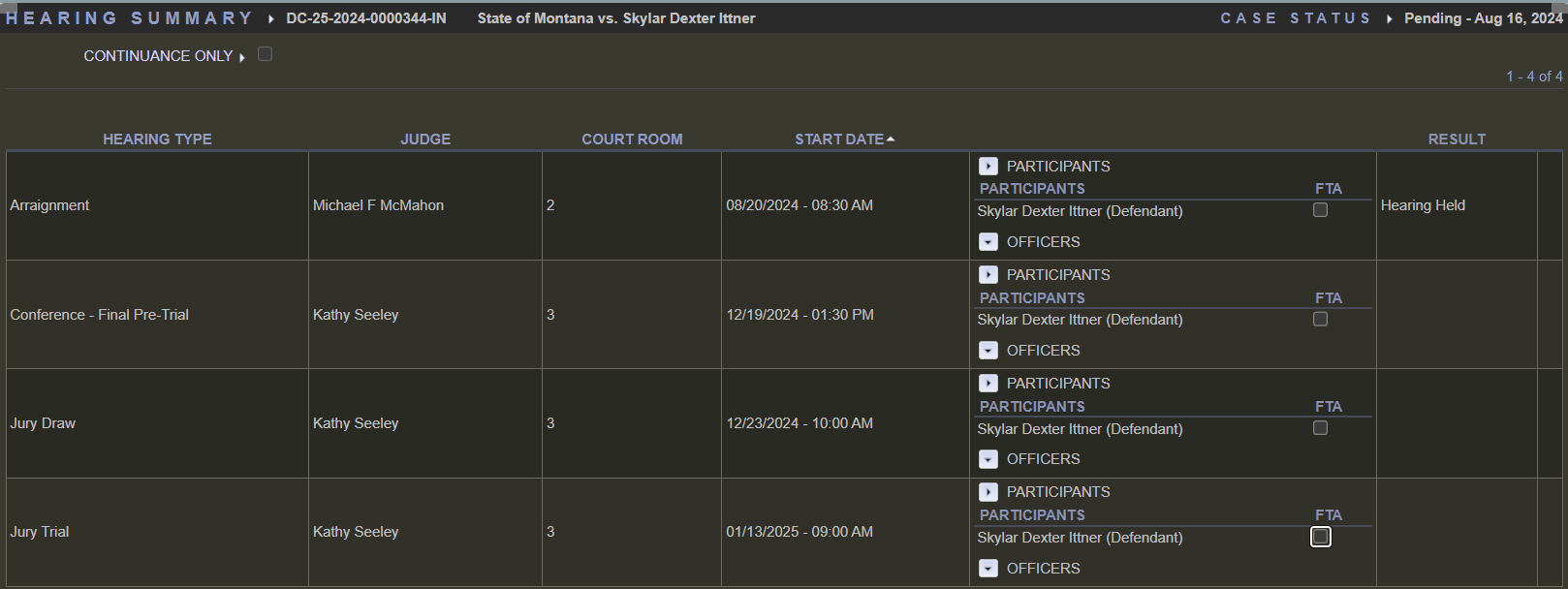This screenshot has width=1568, height=589.
Task: Click the Conference - Final Pre-Trial cell
Action: point(157,315)
